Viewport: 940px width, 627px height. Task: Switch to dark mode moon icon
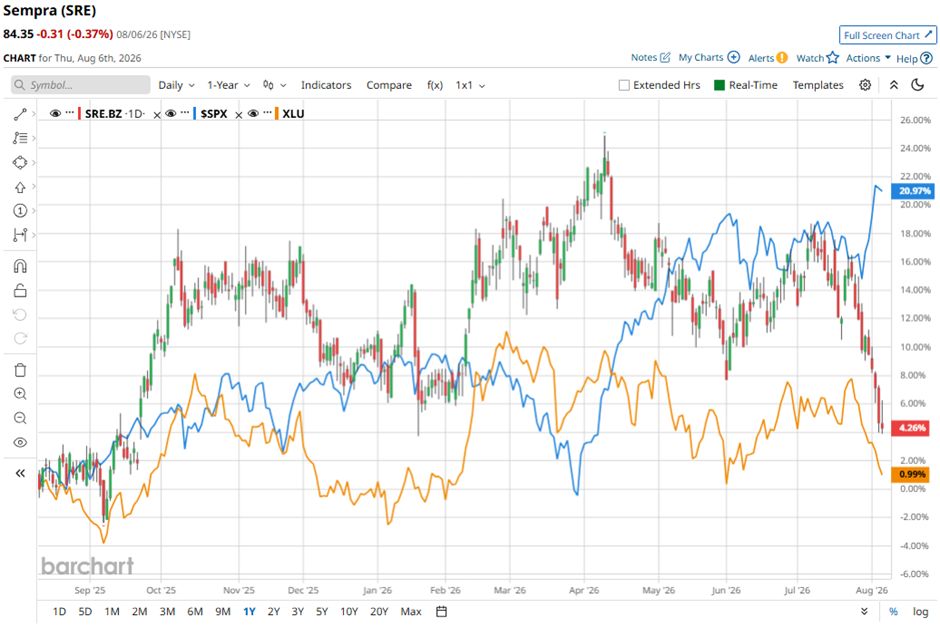(x=917, y=85)
